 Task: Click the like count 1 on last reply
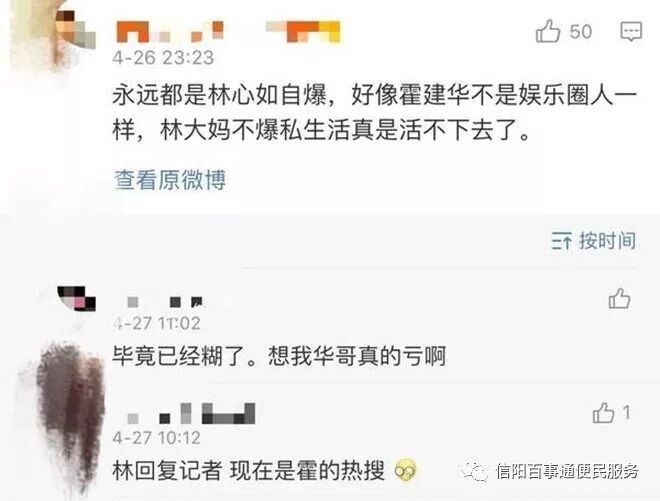[627, 412]
